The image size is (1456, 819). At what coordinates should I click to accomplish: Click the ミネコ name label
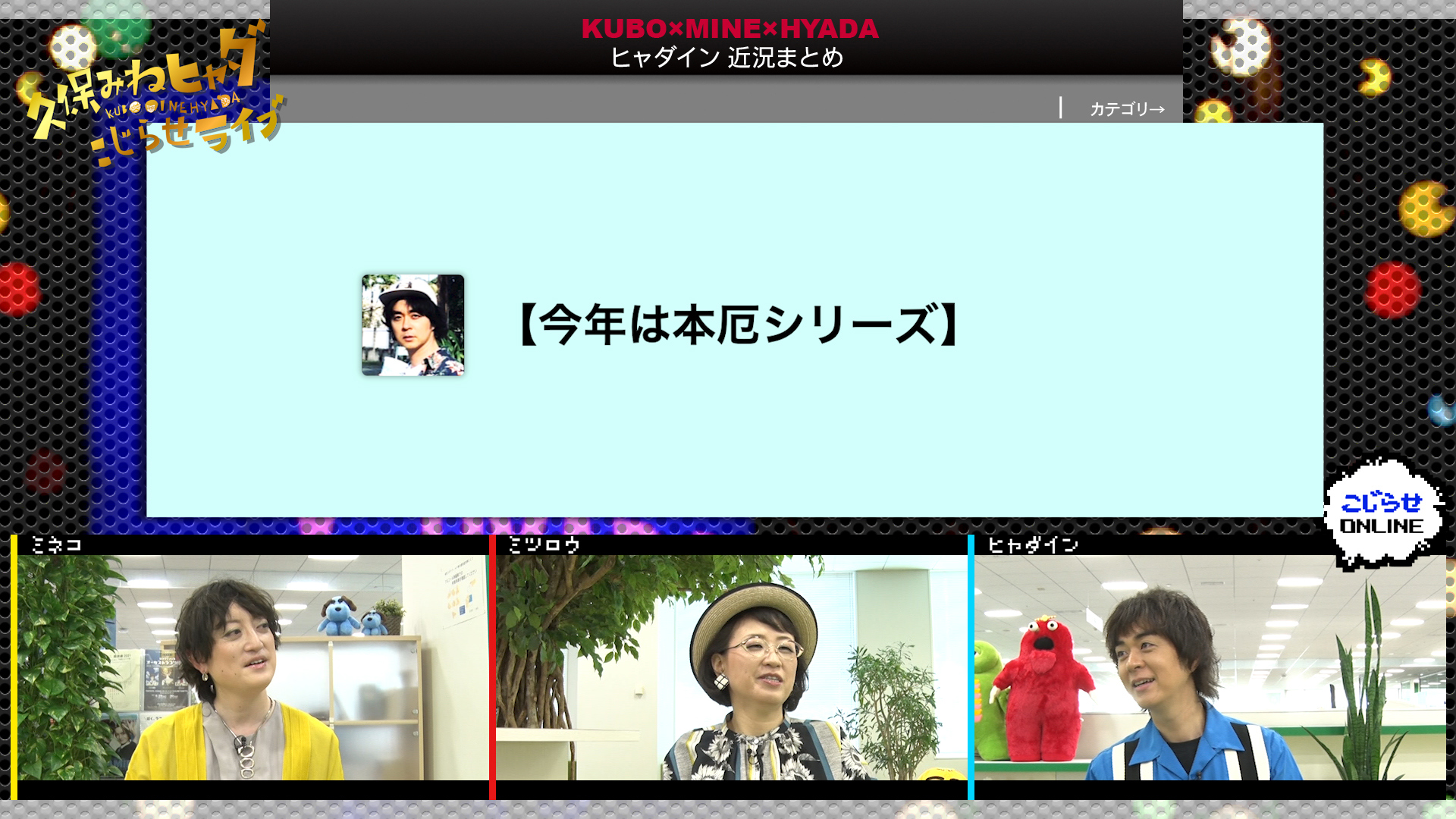(x=57, y=544)
